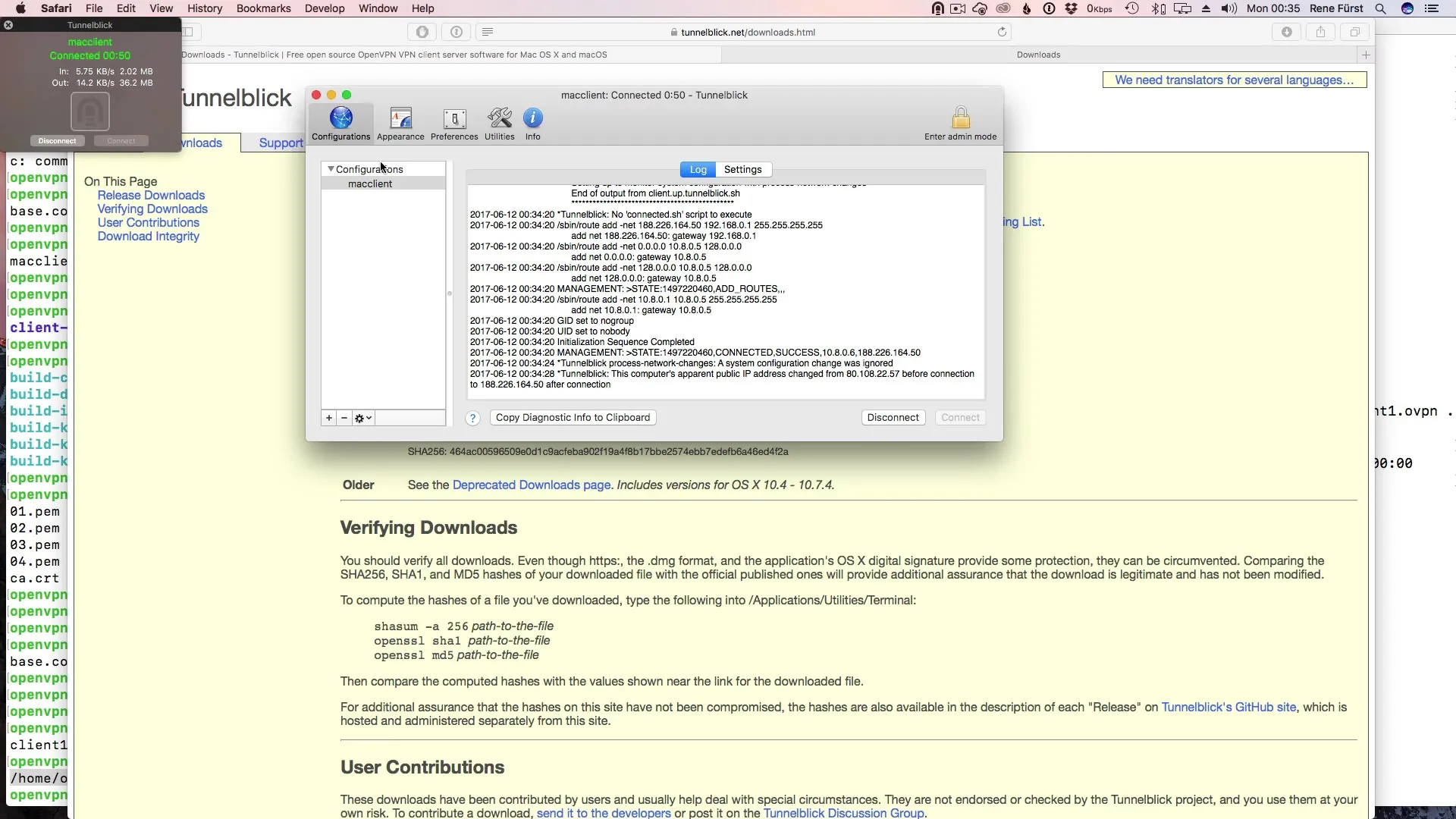Remove configuration with the minus button

(x=344, y=418)
